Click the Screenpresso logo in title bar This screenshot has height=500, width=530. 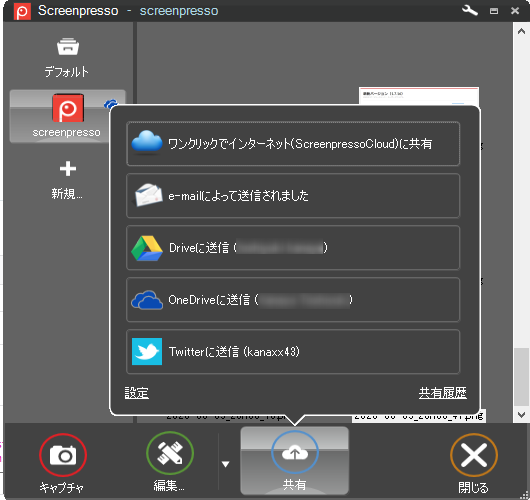pyautogui.click(x=22, y=11)
